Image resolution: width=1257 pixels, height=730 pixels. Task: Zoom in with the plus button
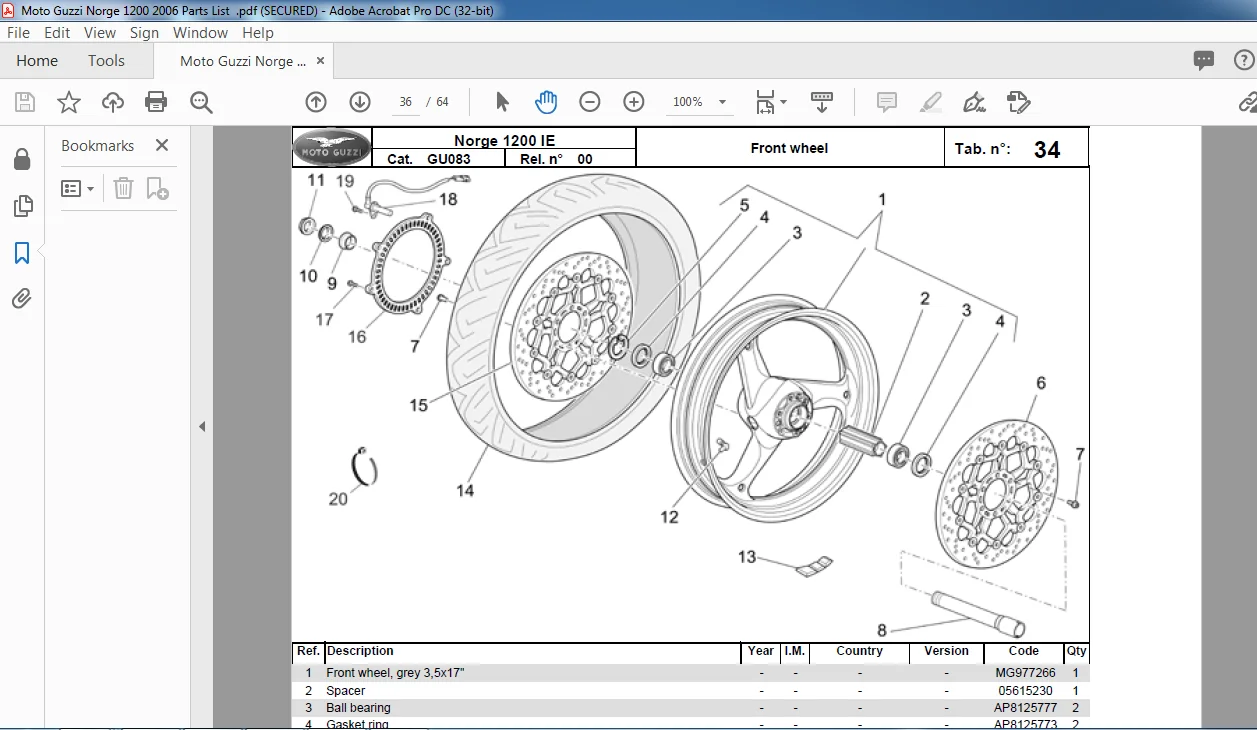click(634, 102)
